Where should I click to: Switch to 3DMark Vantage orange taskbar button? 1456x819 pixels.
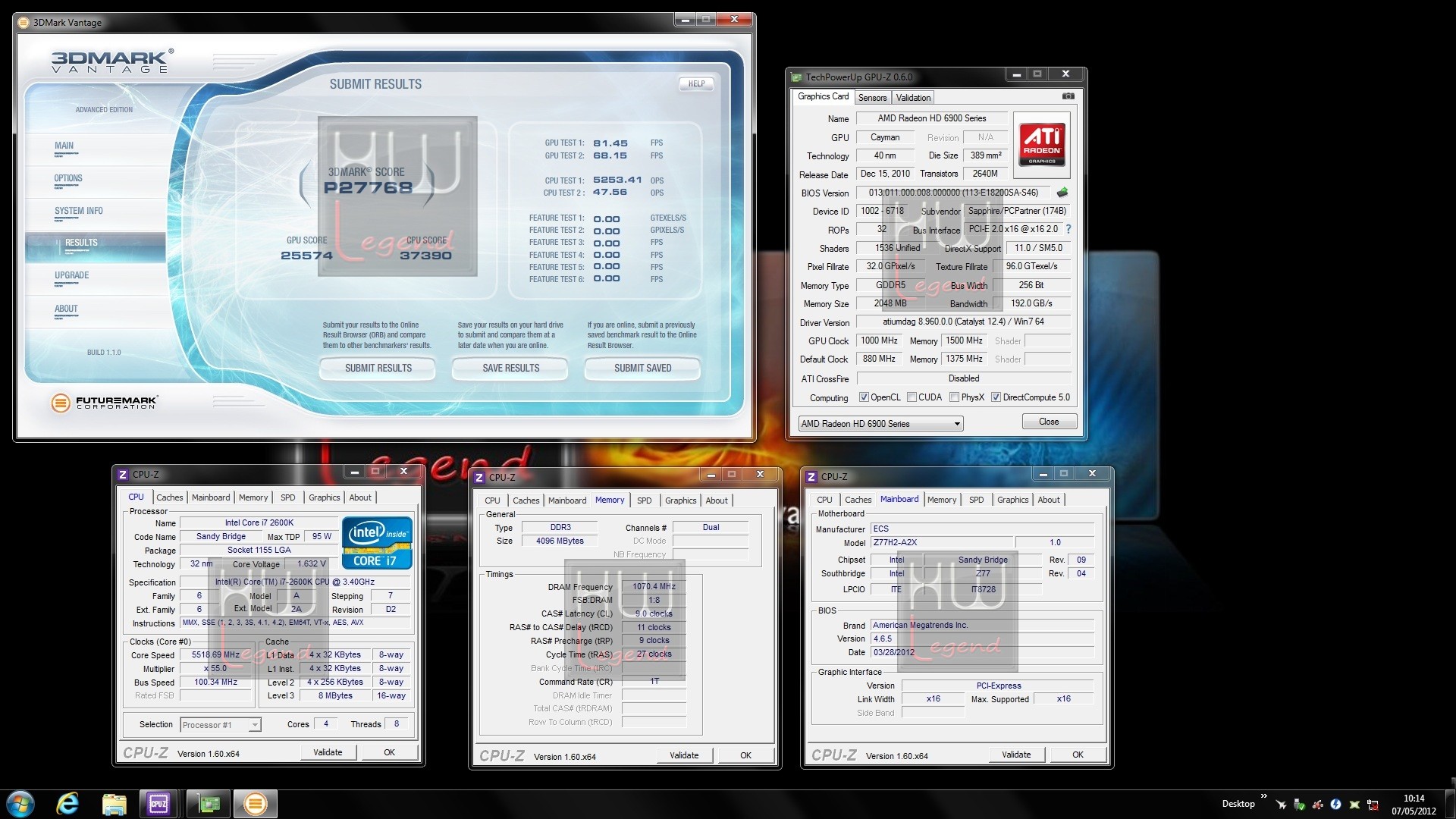tap(256, 804)
